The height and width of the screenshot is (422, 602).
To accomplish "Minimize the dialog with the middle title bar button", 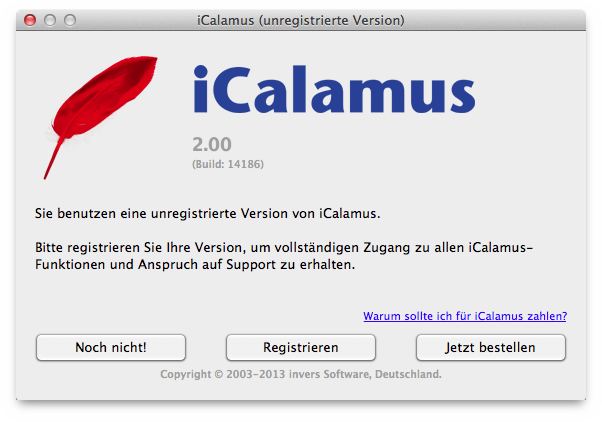I will 50,20.
